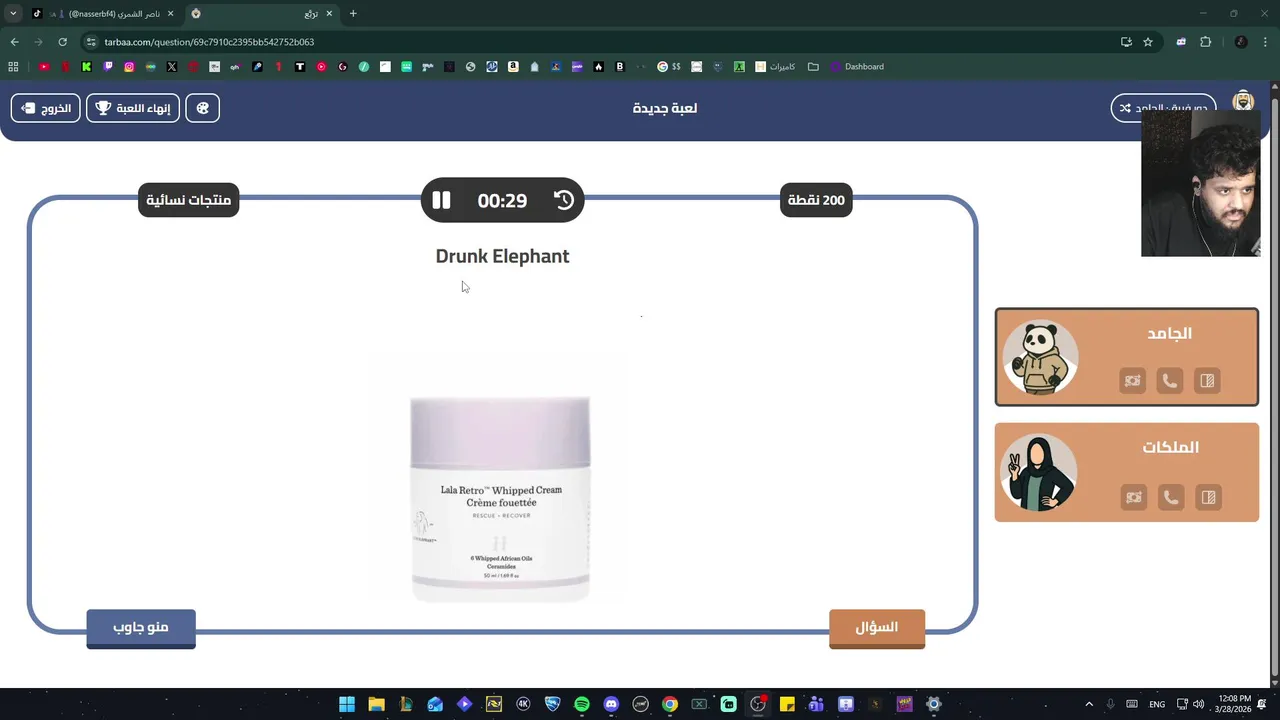Click the الخروج exit button

[x=46, y=108]
